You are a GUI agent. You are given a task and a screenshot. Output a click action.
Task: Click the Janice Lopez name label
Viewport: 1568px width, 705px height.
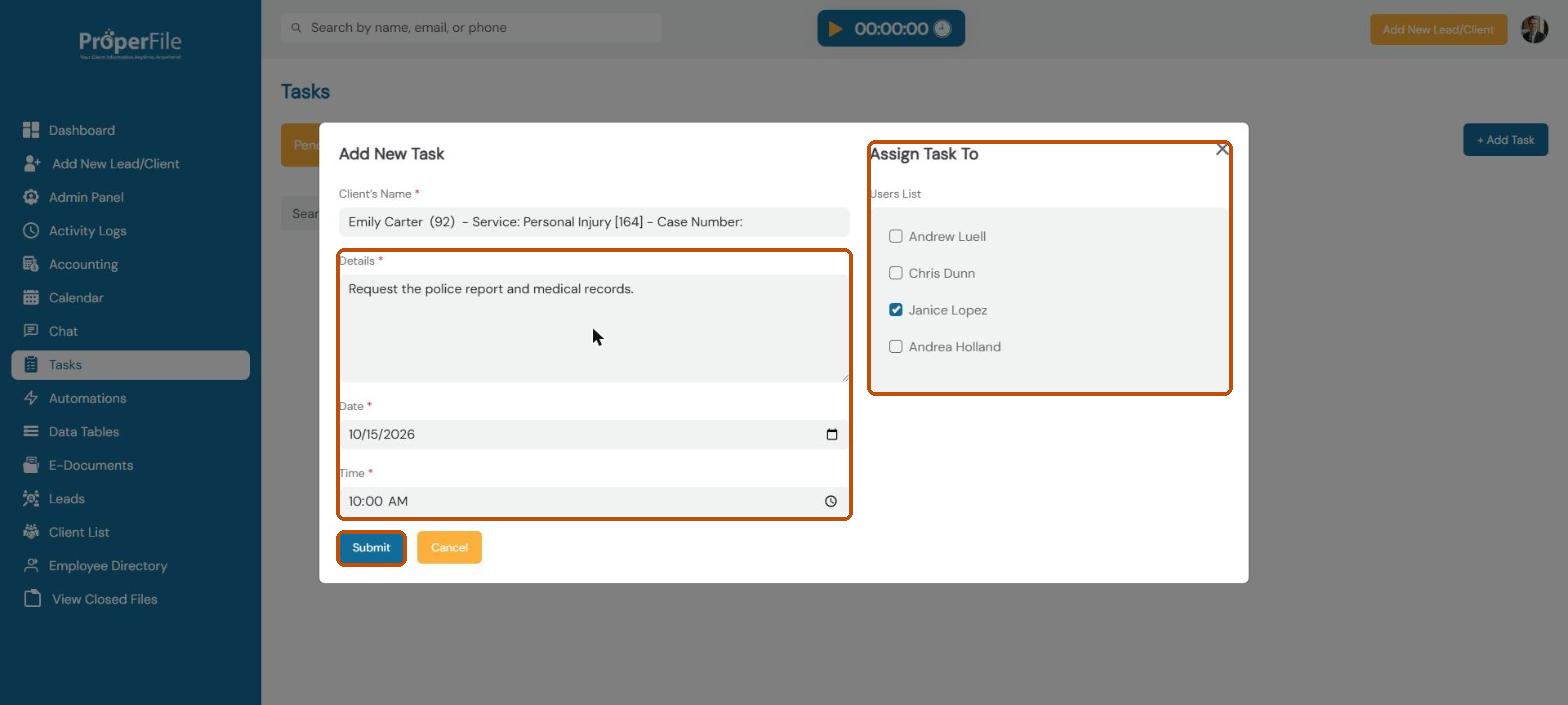948,310
